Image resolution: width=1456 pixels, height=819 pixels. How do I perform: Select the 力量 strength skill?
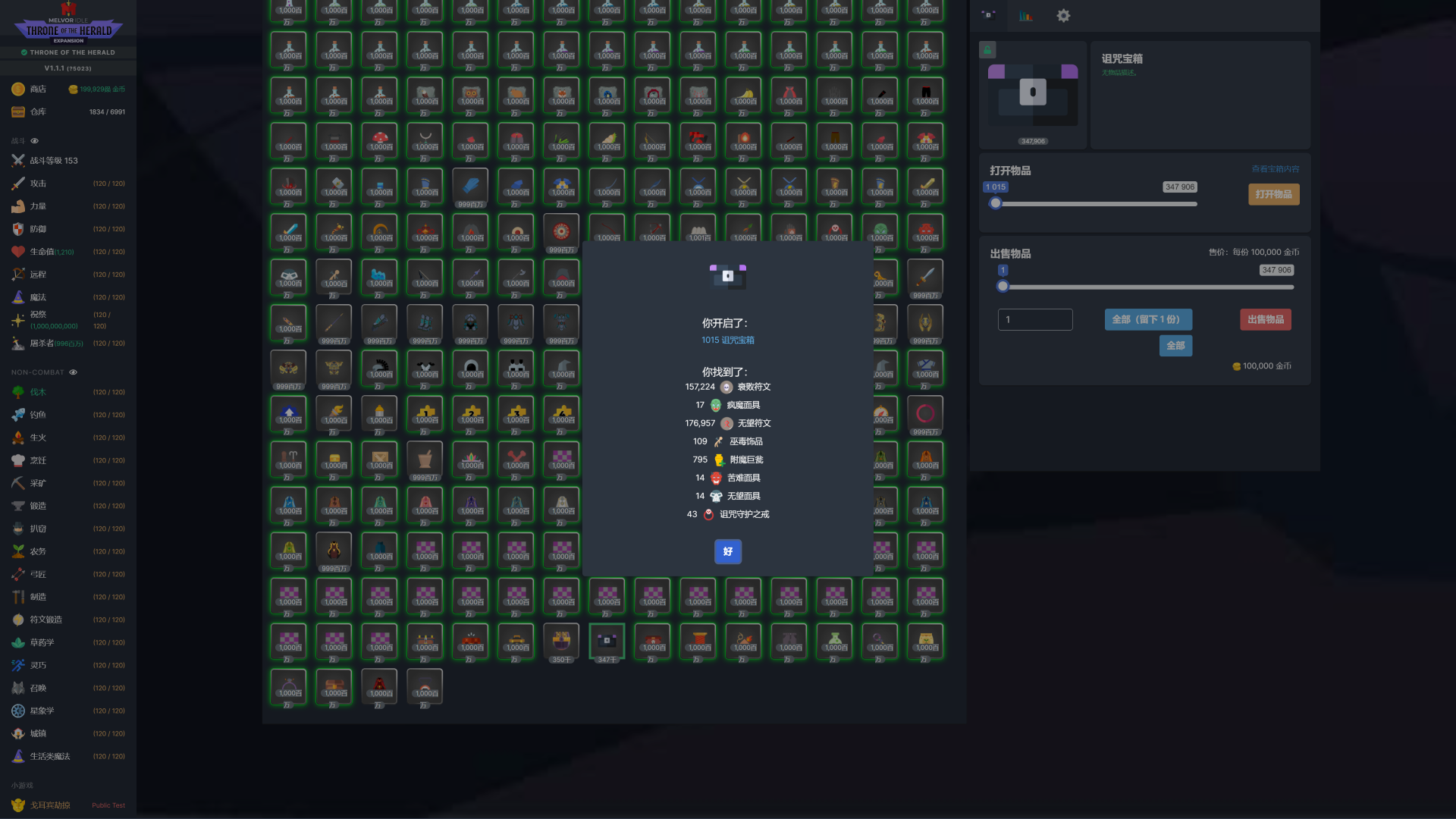(x=68, y=206)
